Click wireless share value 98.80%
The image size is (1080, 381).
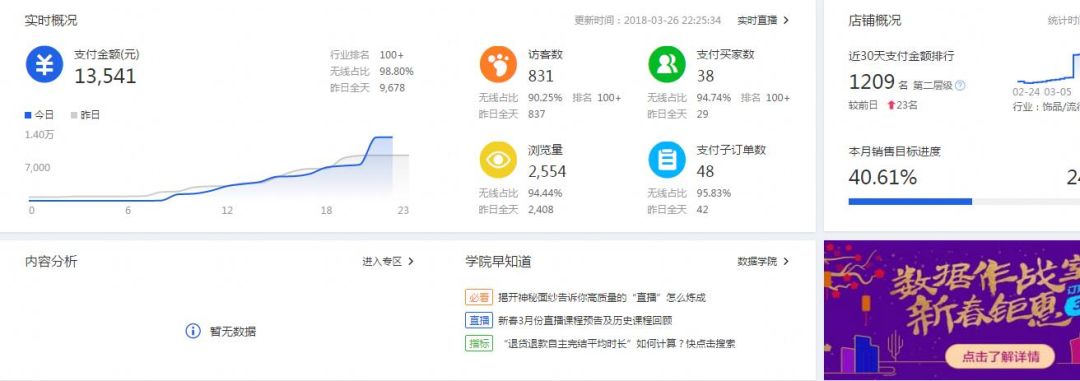[397, 71]
